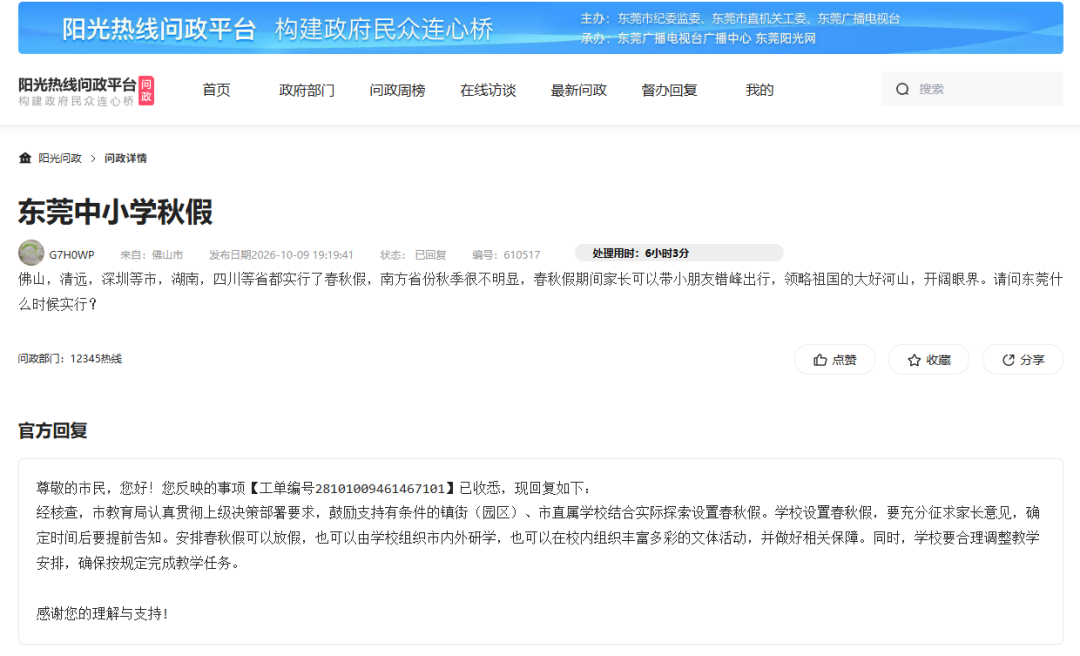Click the 阳光问政 breadcrumb link
Image resolution: width=1080 pixels, height=656 pixels.
[60, 158]
